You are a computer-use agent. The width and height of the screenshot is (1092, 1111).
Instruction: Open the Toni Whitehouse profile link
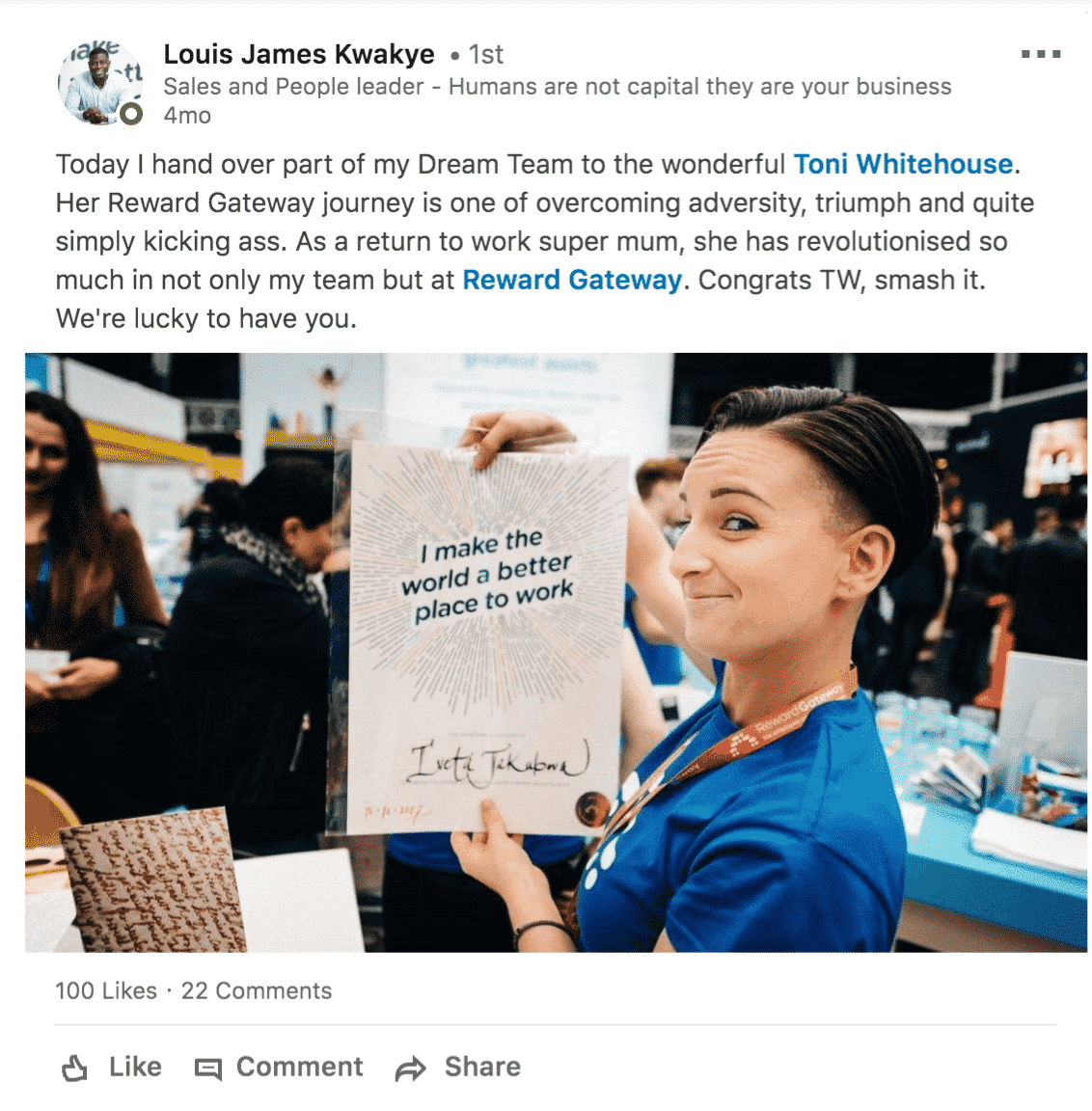[903, 164]
